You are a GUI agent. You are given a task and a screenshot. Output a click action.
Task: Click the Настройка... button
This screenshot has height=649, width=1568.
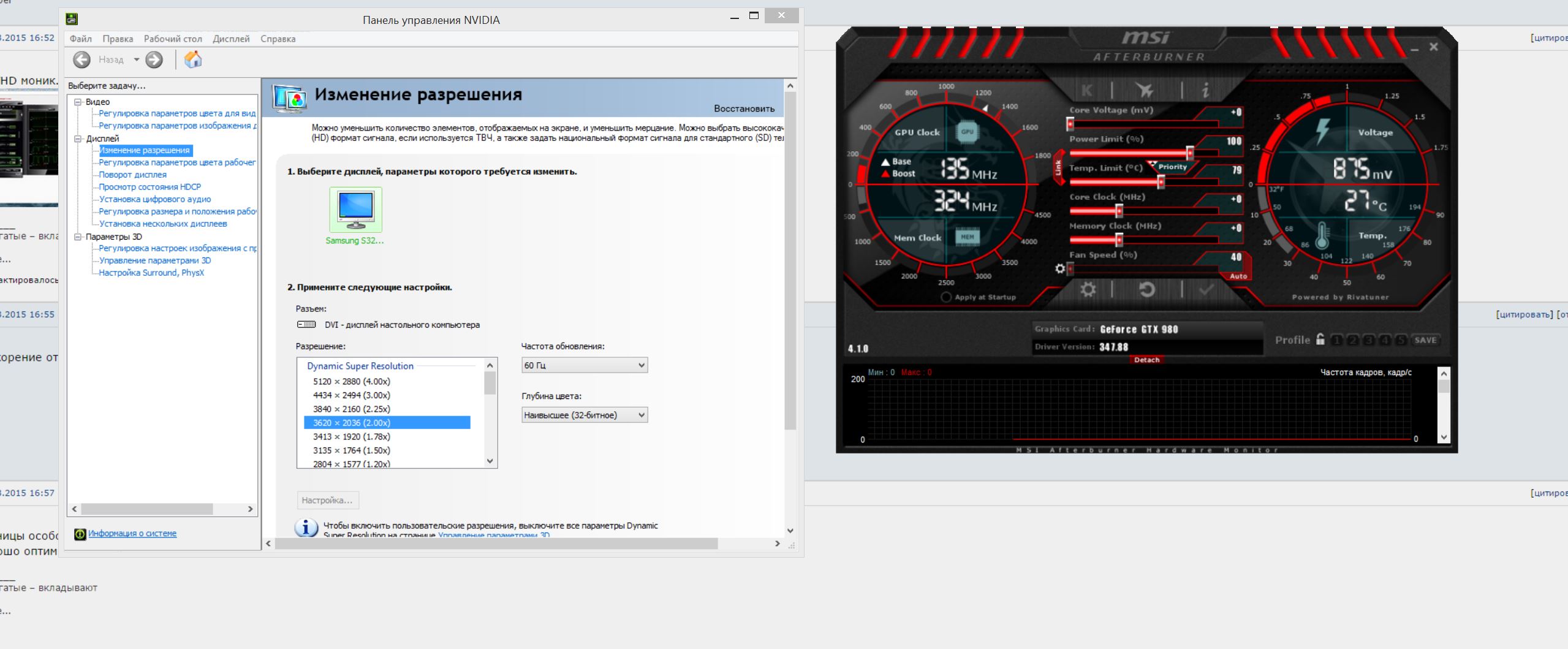click(327, 500)
